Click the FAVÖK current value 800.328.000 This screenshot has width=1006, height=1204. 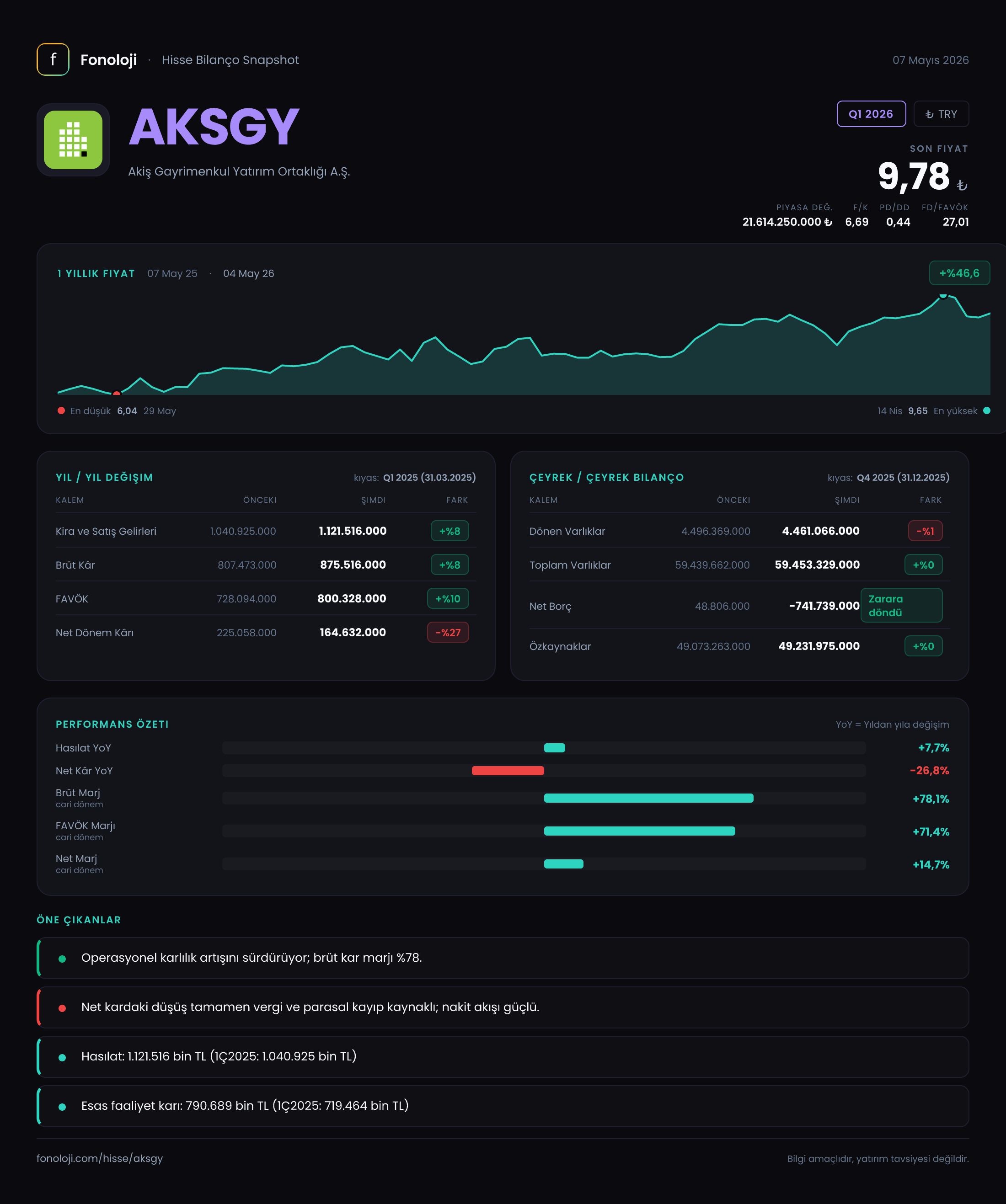(x=352, y=598)
